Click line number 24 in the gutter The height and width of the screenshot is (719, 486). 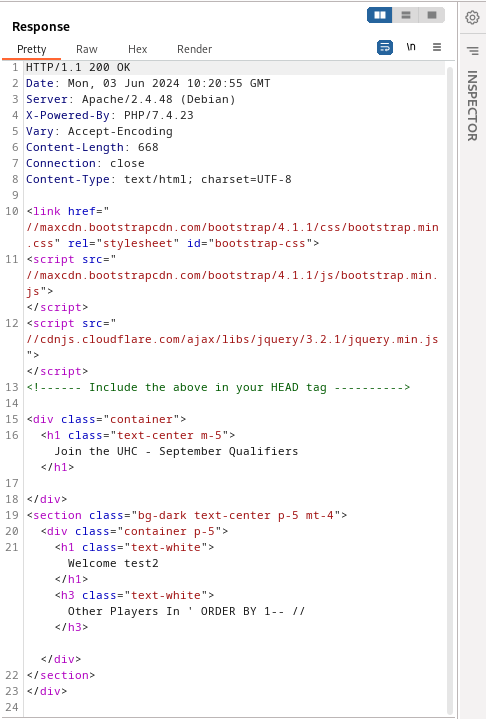coord(12,707)
